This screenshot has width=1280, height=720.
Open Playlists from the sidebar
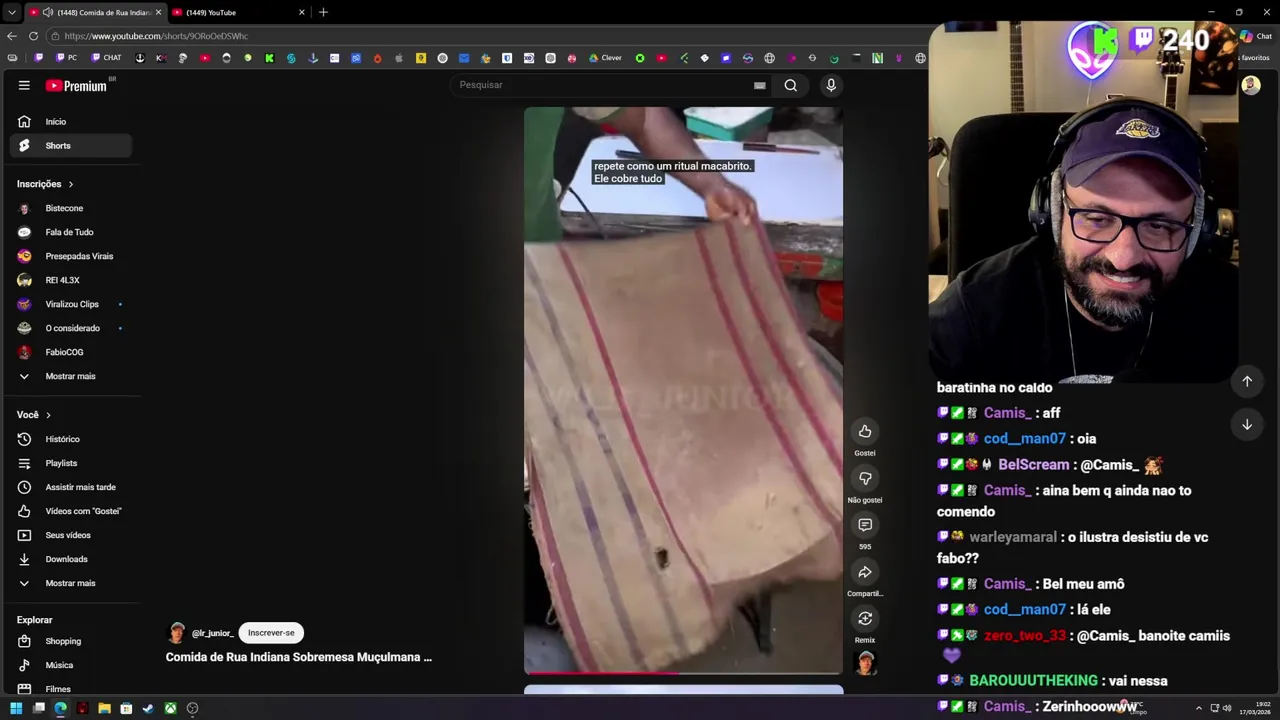pos(70,463)
